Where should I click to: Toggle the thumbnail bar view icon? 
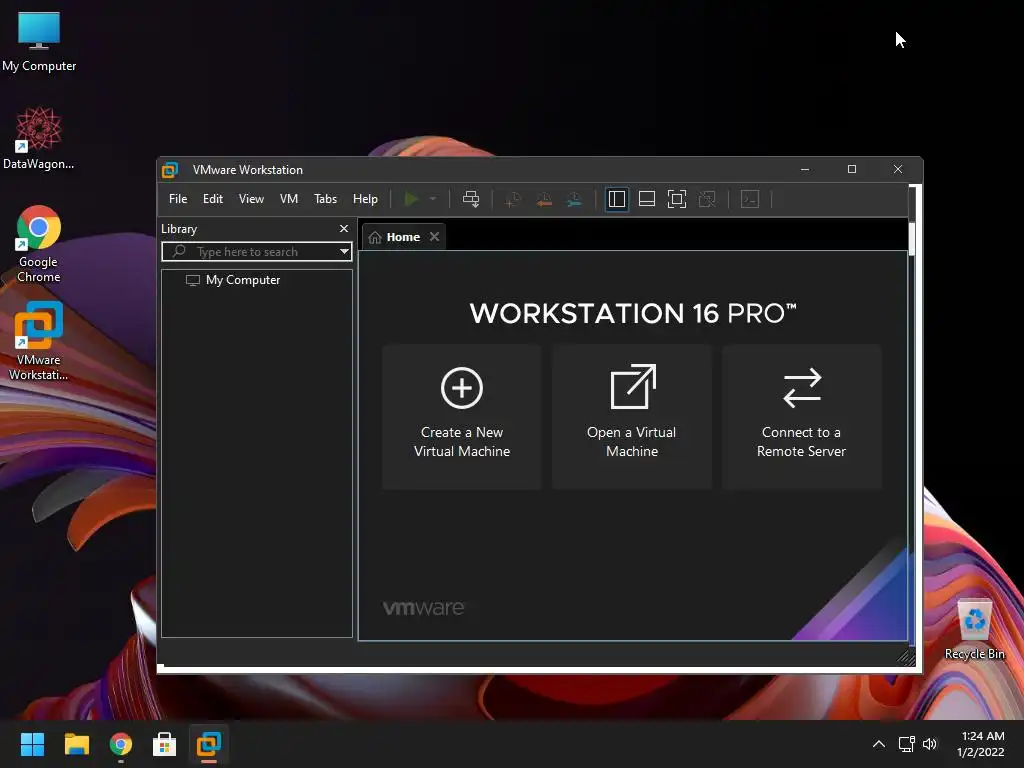647,199
